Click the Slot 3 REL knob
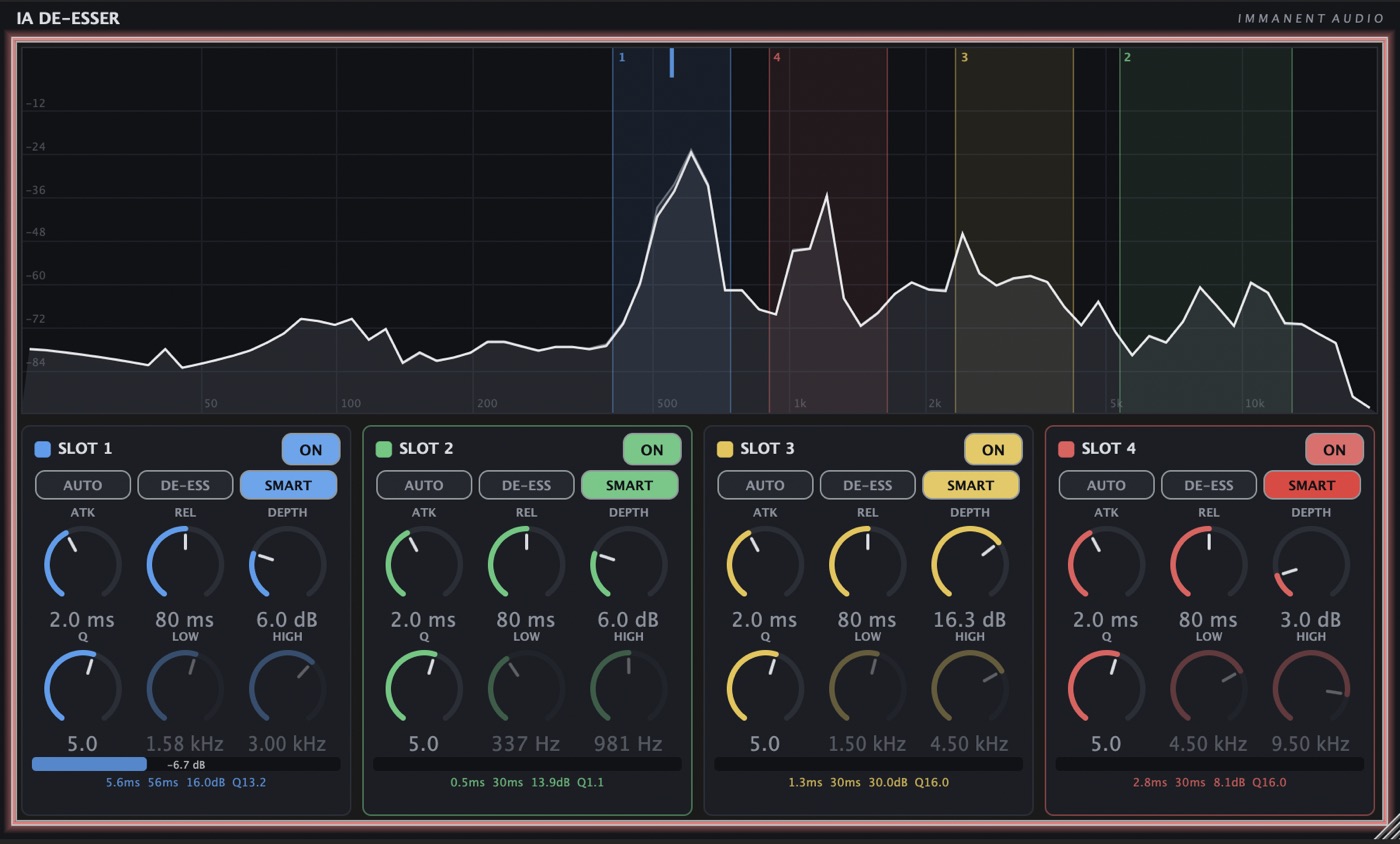Viewport: 1400px width, 844px height. 867,564
